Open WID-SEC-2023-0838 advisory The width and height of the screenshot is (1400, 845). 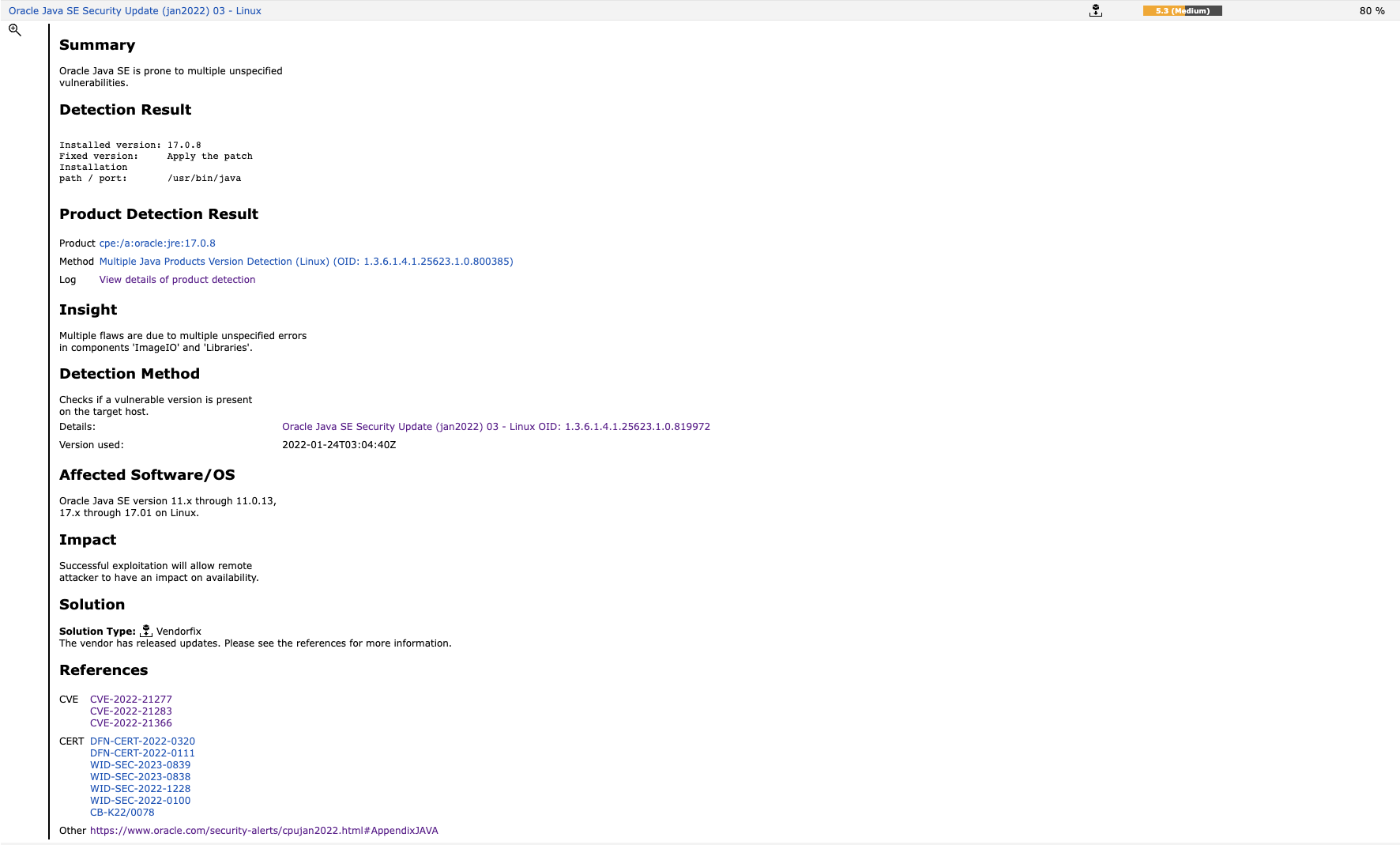tap(140, 777)
